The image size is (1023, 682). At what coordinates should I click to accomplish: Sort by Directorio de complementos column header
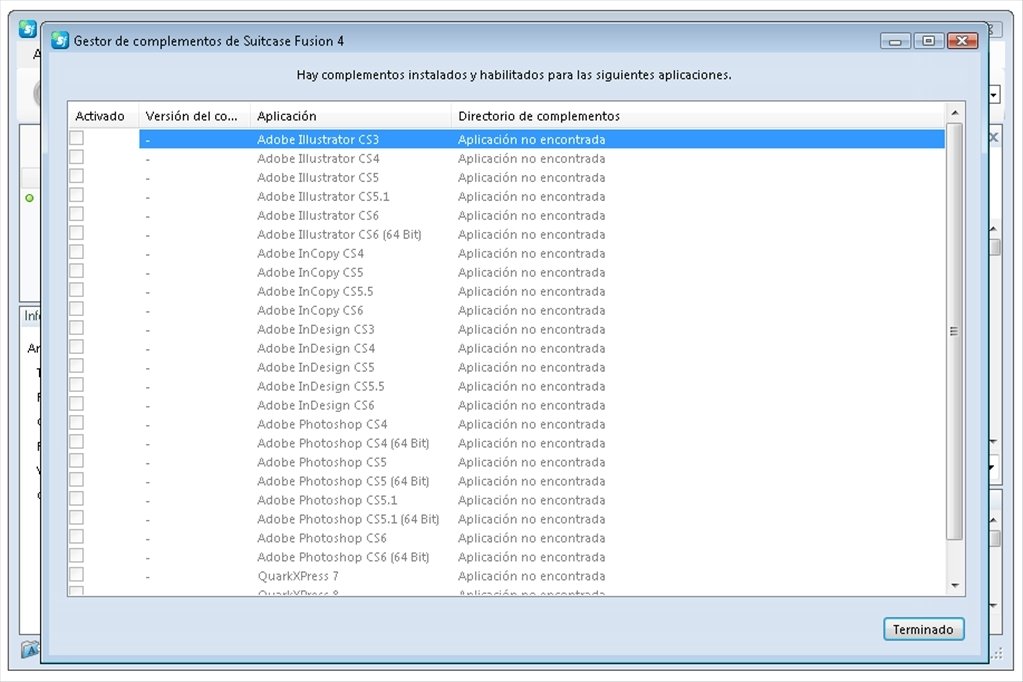coord(697,116)
